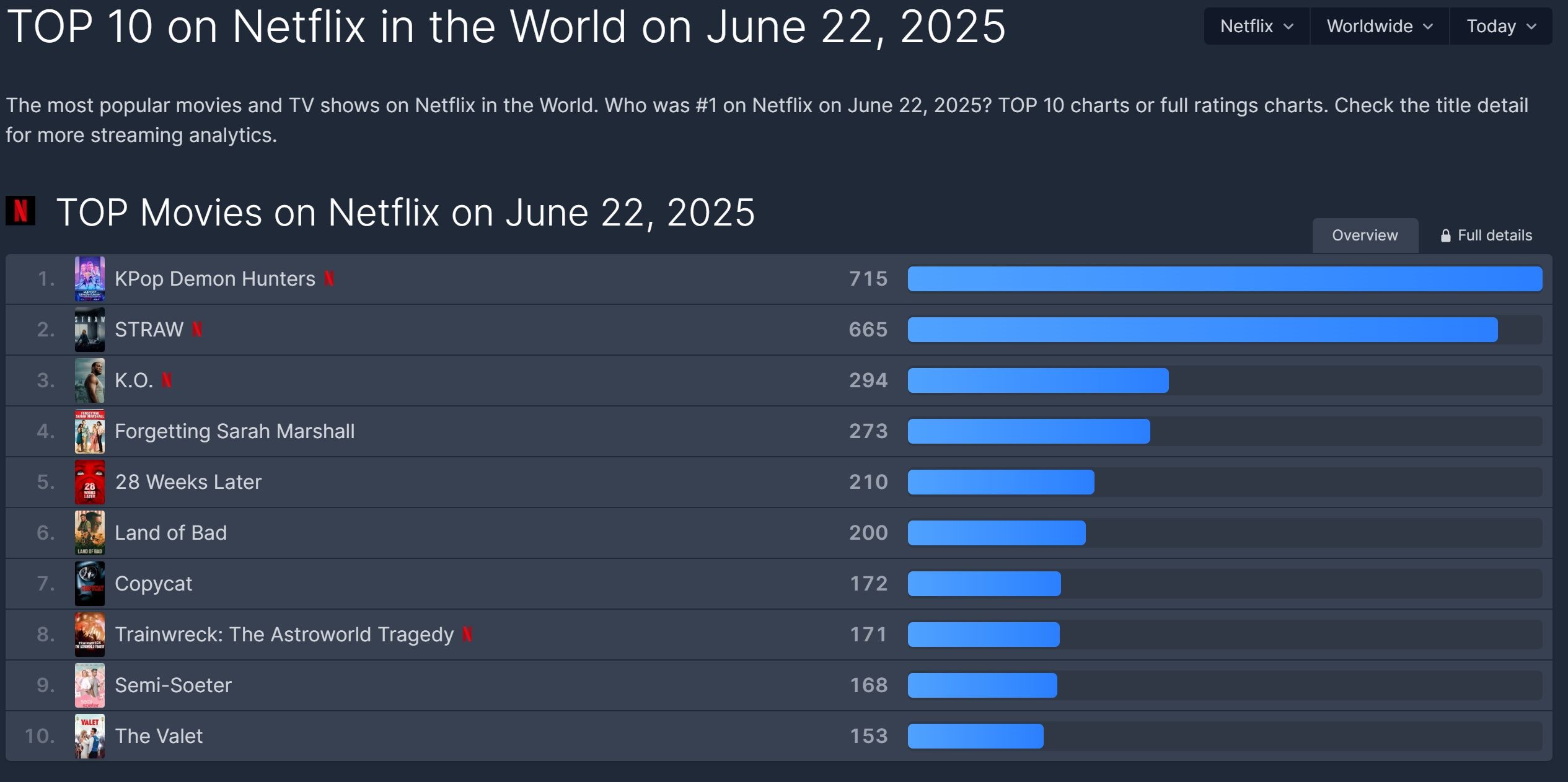Click the K.O. points bar
This screenshot has width=1568, height=782.
1038,380
